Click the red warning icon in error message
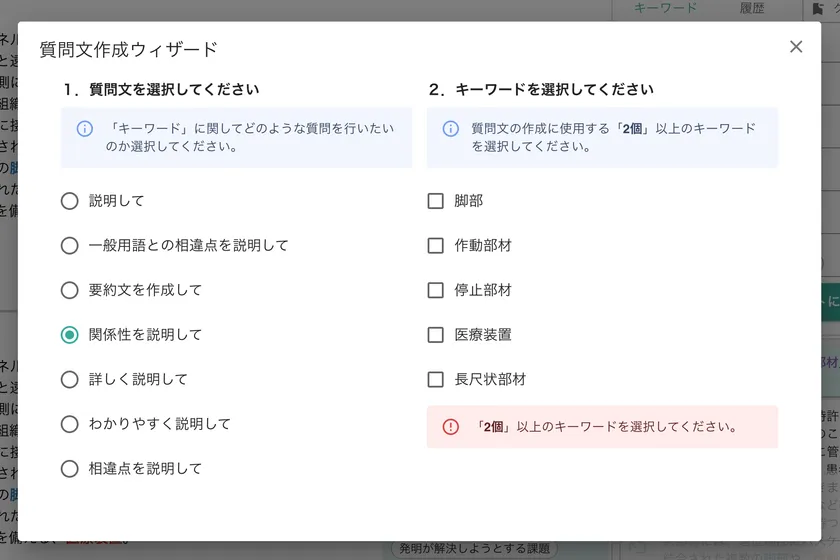840x560 pixels. [x=451, y=427]
